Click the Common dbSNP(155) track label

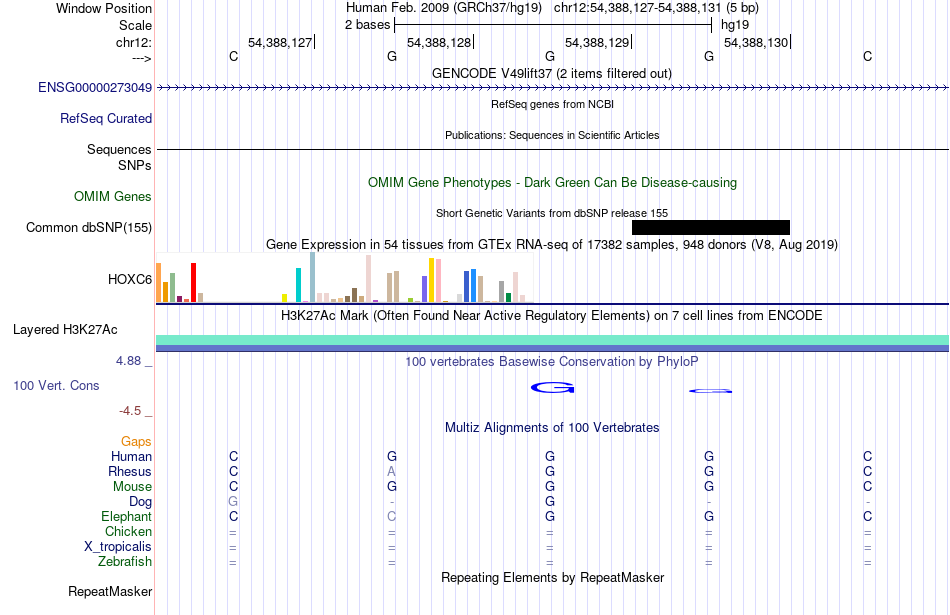pos(89,228)
